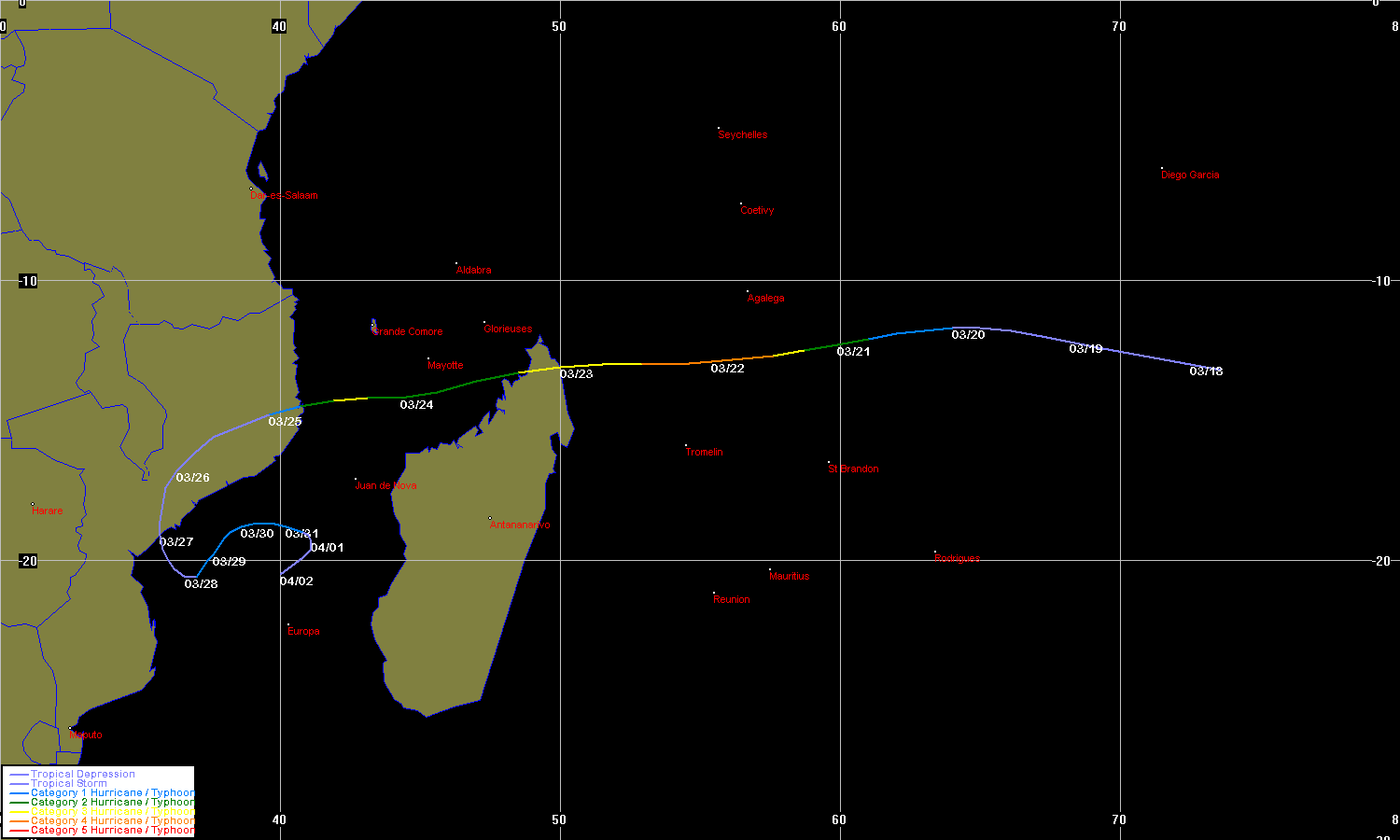Image resolution: width=1400 pixels, height=840 pixels.
Task: Click the 03/26 date marker over Mozambique
Action: pyautogui.click(x=192, y=478)
